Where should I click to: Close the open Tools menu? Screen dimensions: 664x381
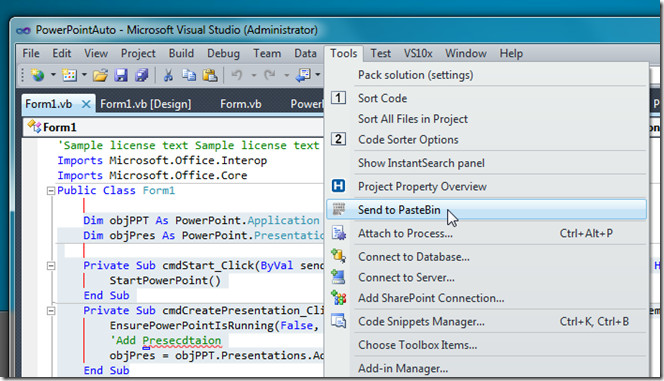(343, 53)
